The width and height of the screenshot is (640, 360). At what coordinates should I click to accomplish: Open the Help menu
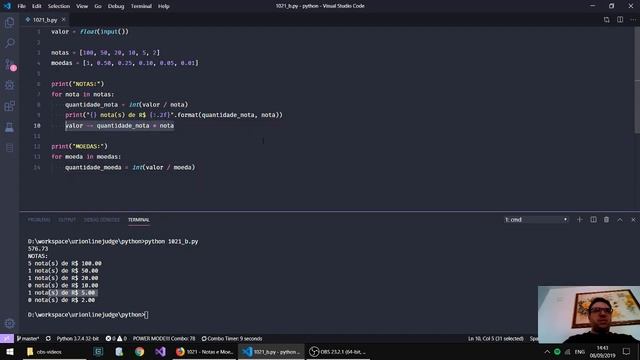[x=164, y=6]
